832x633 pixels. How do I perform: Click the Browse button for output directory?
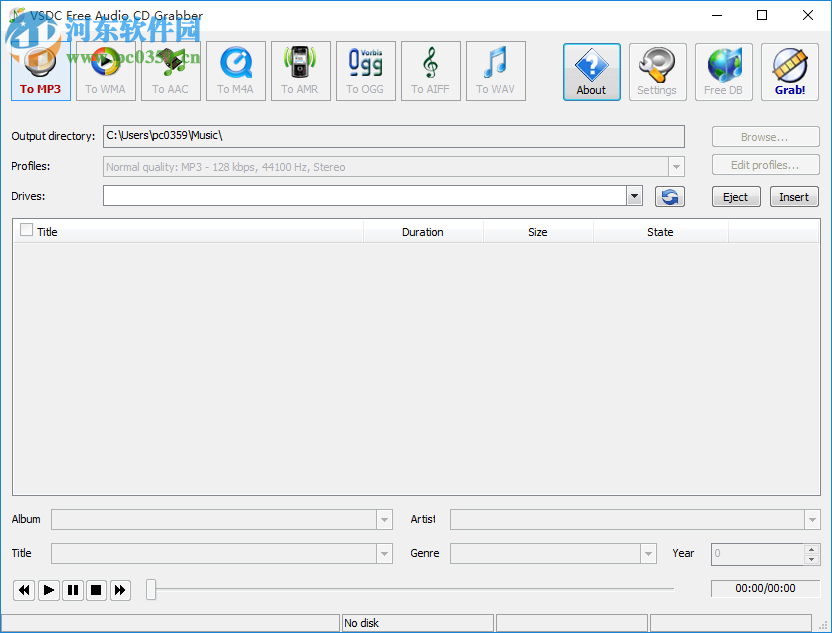tap(765, 136)
